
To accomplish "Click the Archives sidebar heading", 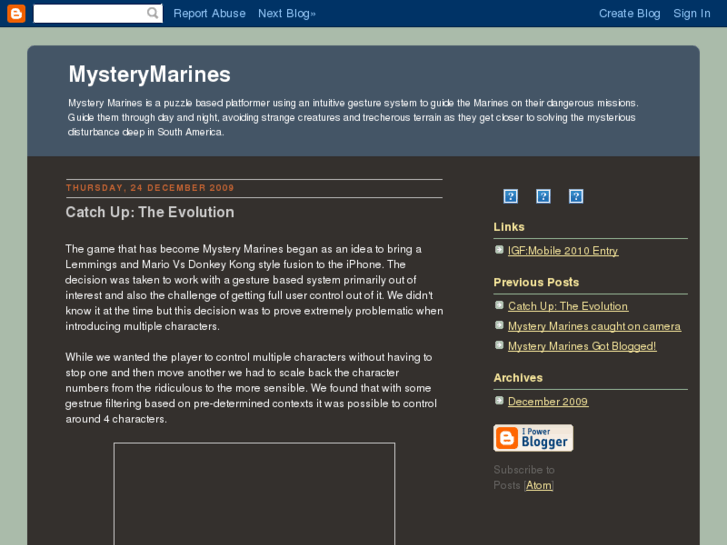I will click(518, 378).
